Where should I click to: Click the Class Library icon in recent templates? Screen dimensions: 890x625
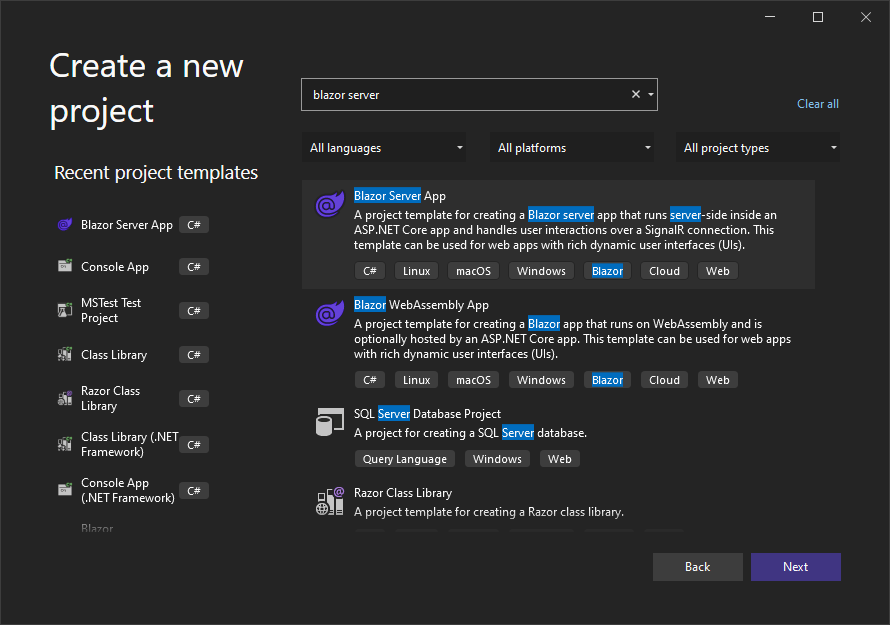(x=65, y=354)
